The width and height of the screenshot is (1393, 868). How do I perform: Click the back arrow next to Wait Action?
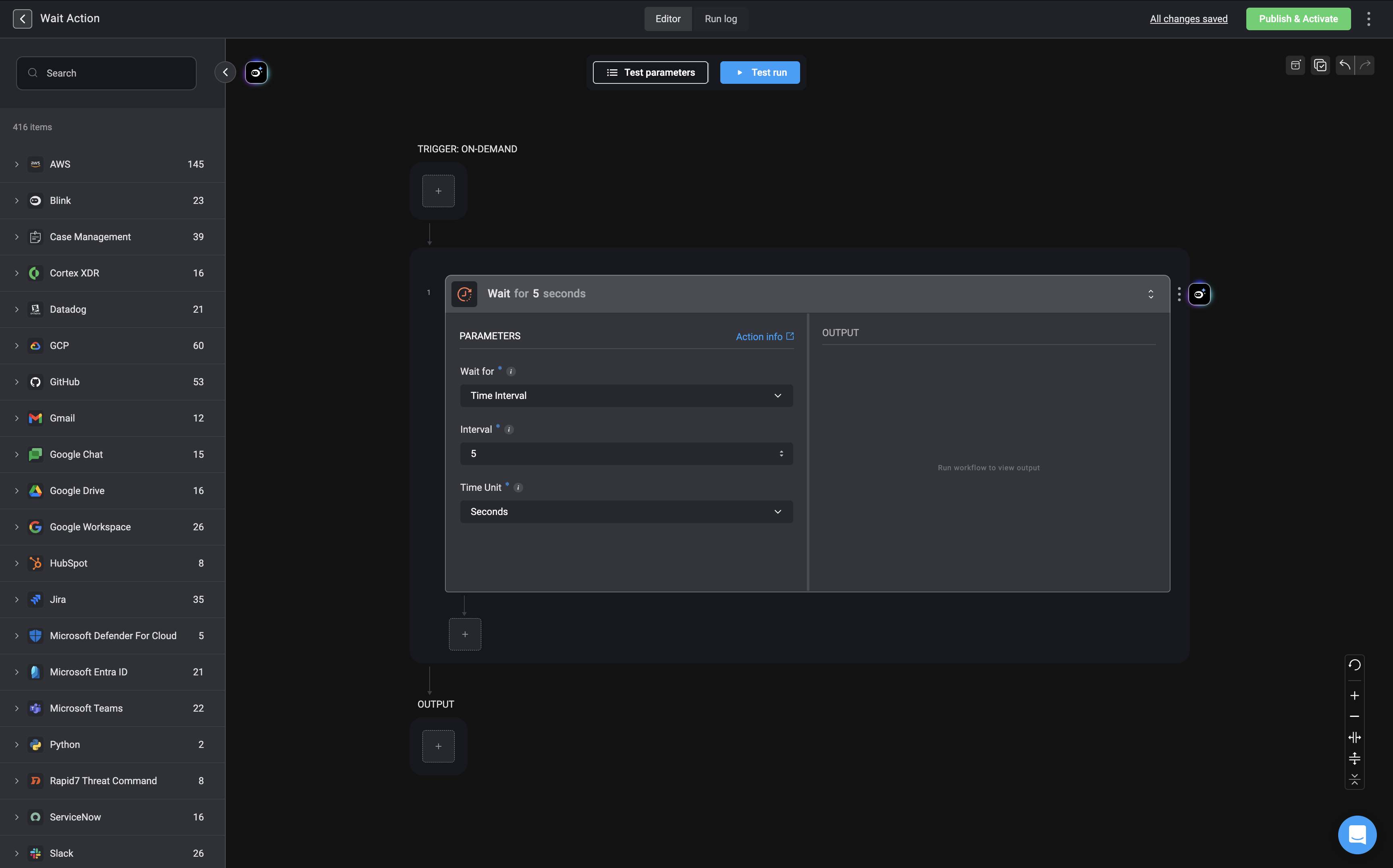pyautogui.click(x=23, y=19)
